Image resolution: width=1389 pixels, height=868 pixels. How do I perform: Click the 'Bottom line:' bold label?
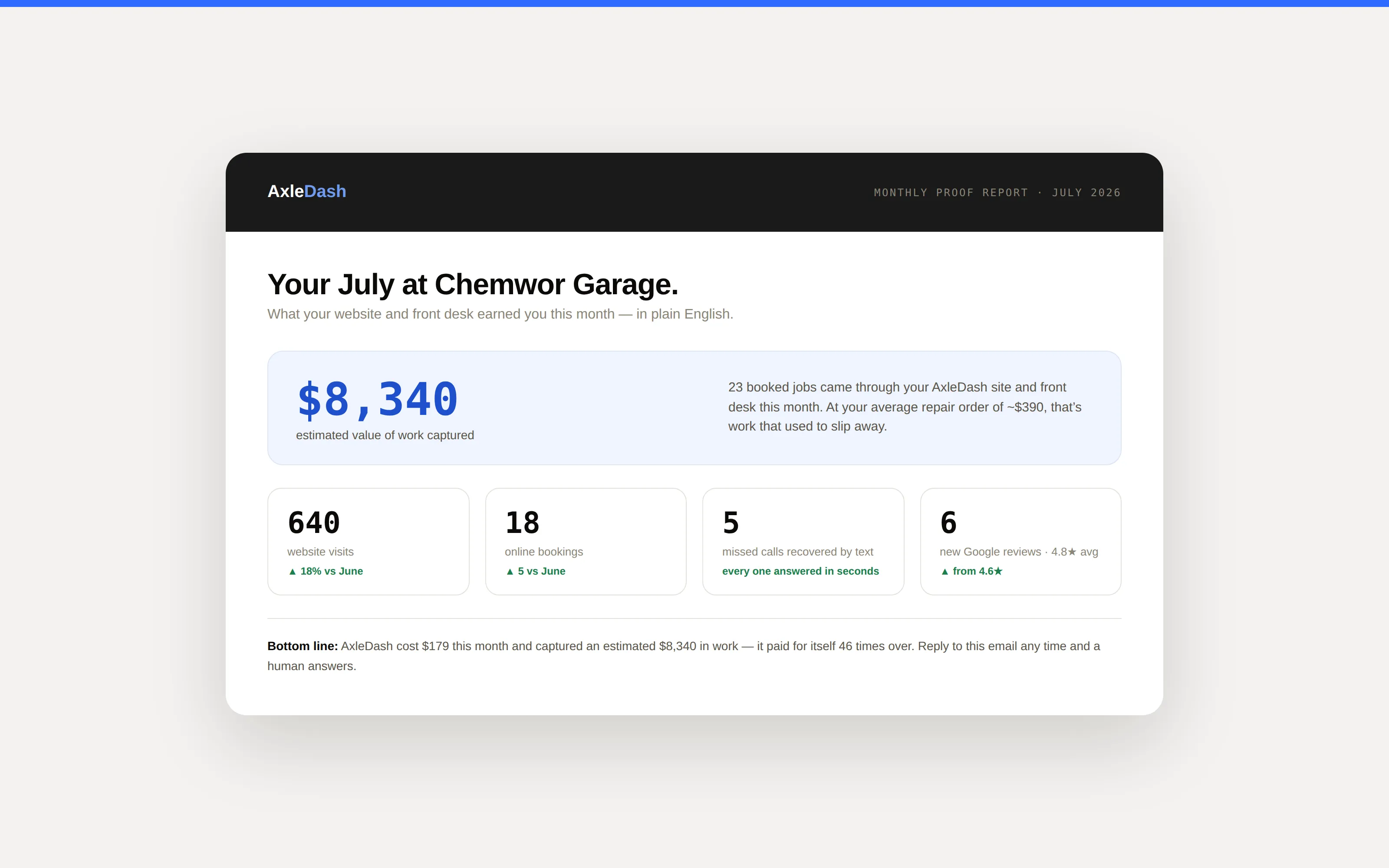tap(303, 646)
